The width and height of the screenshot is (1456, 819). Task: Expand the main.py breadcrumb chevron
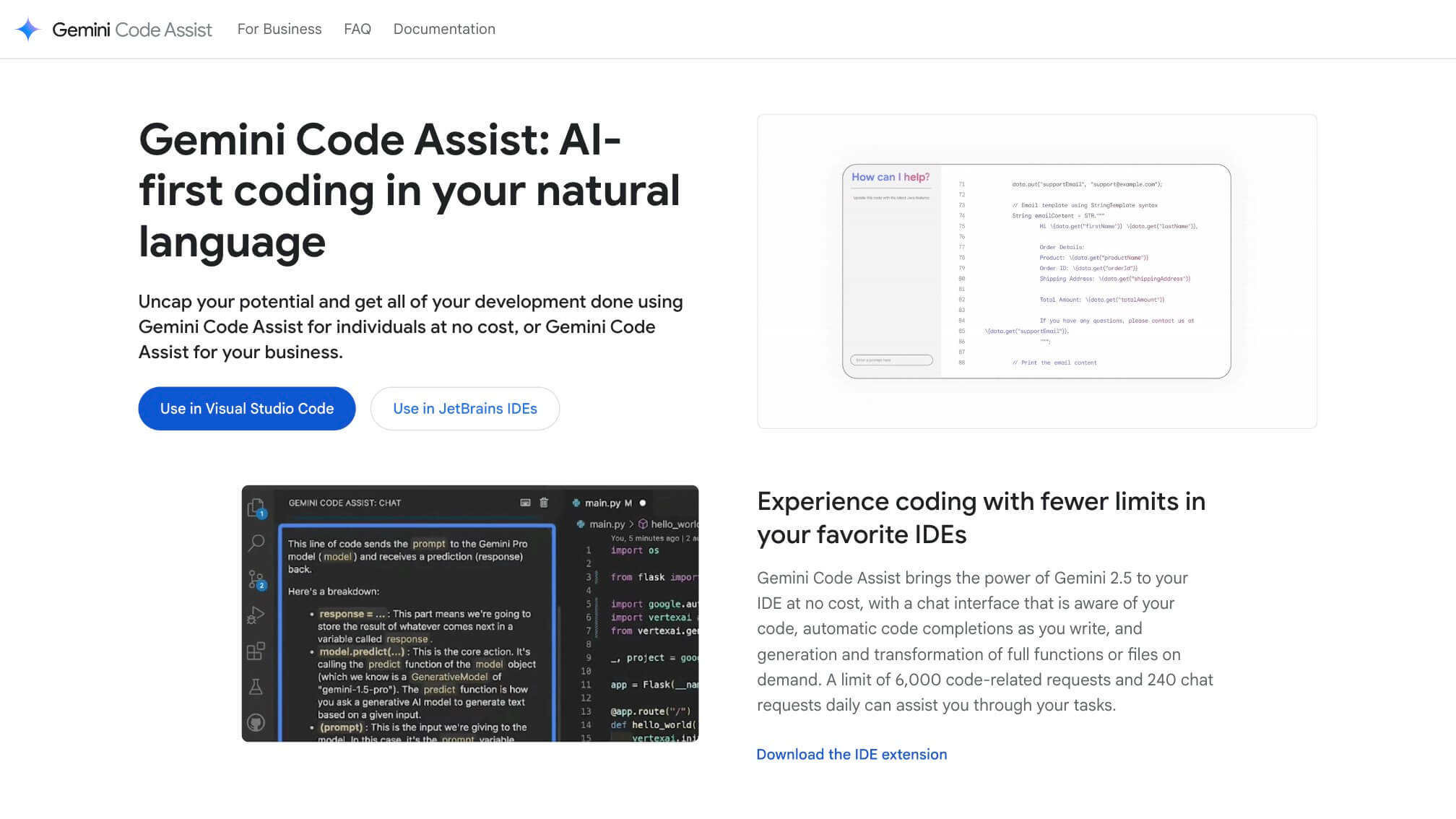(x=633, y=524)
